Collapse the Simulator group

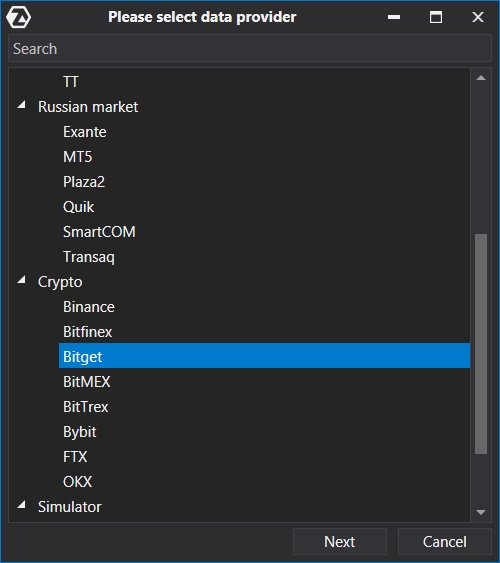[22, 505]
